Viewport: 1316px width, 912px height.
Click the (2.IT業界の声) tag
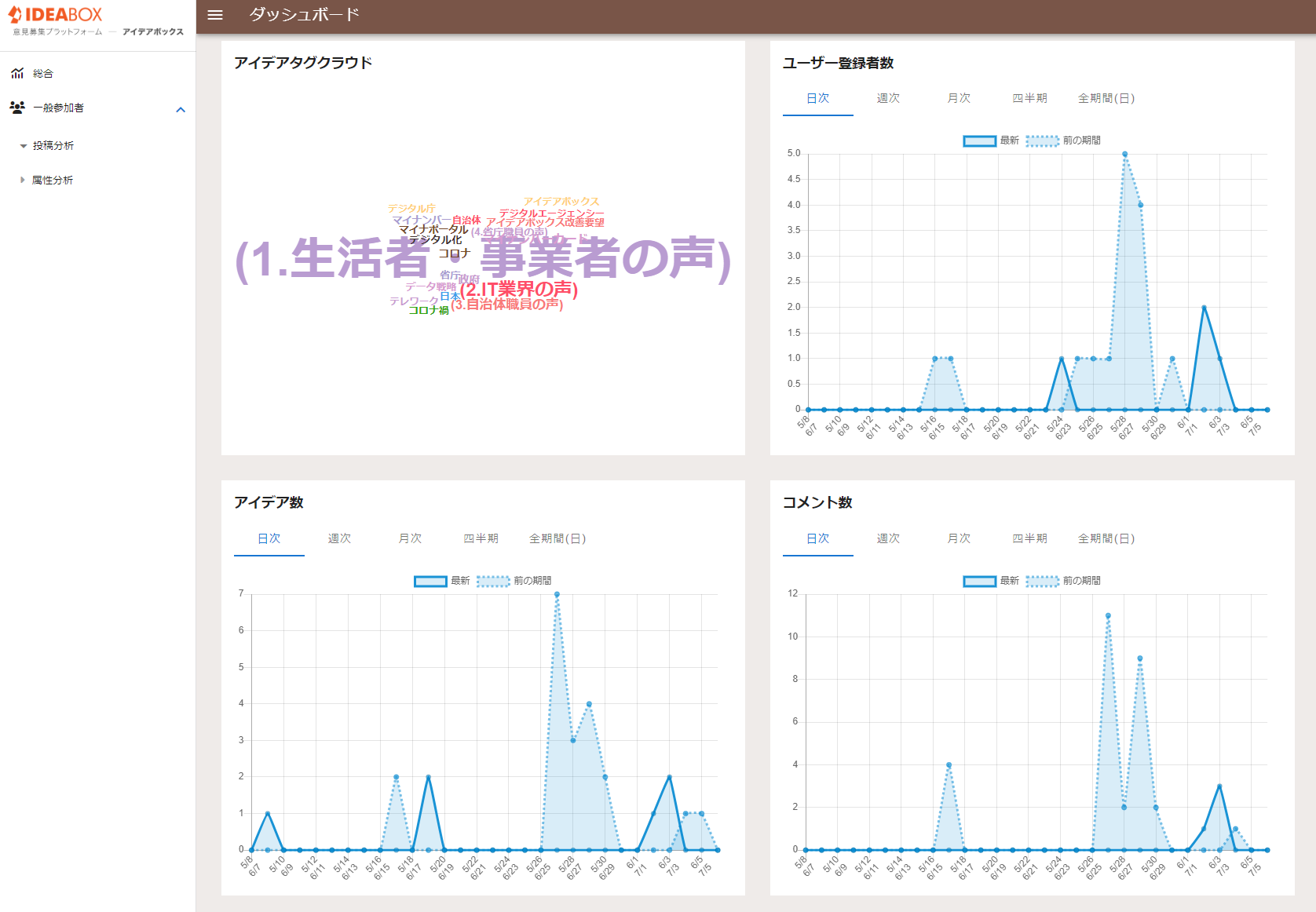point(519,290)
